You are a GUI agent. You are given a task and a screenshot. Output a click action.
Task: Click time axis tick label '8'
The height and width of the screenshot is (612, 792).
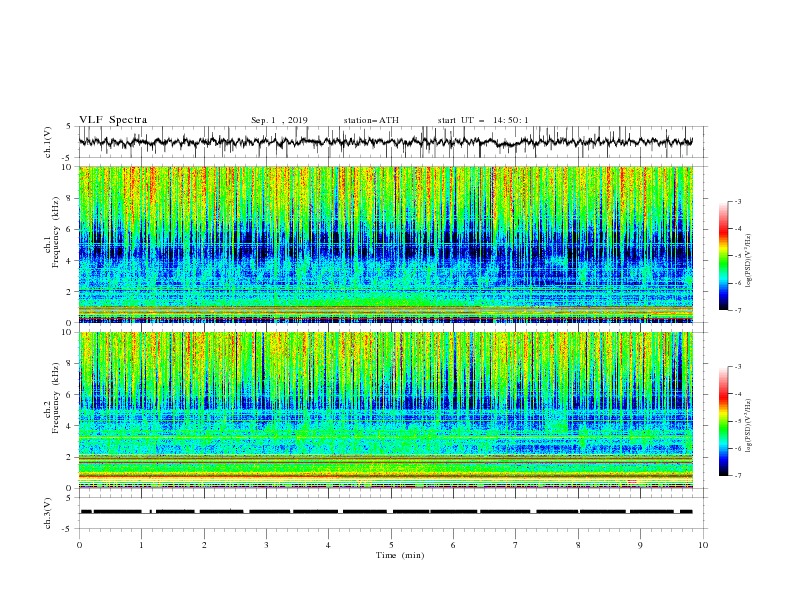point(578,545)
